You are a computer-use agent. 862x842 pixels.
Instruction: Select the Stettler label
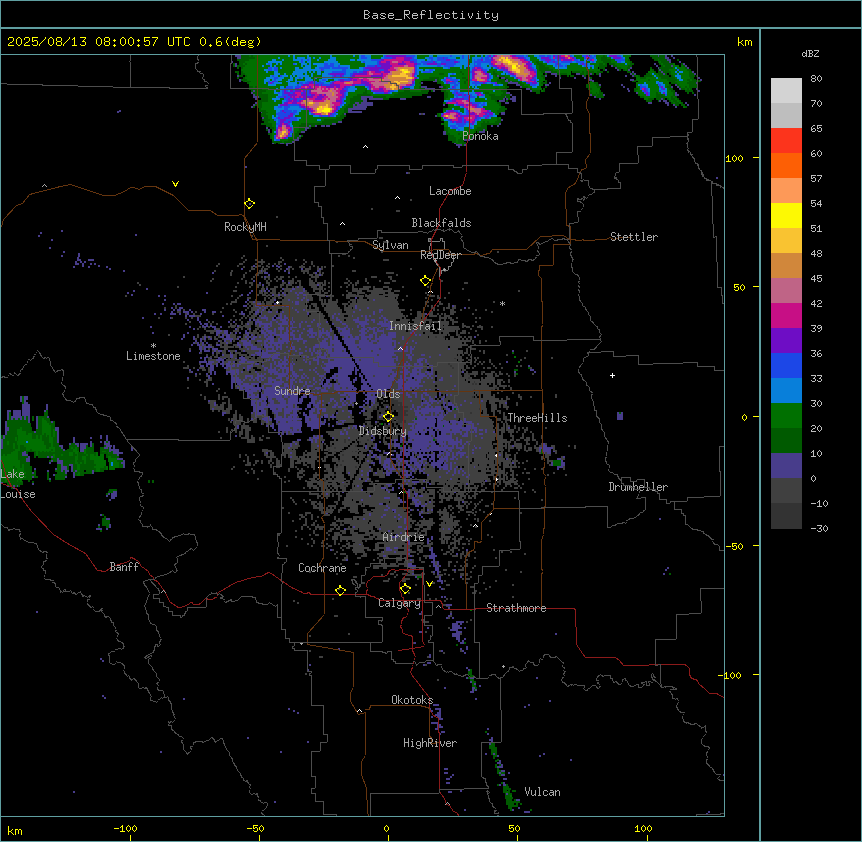tap(634, 237)
